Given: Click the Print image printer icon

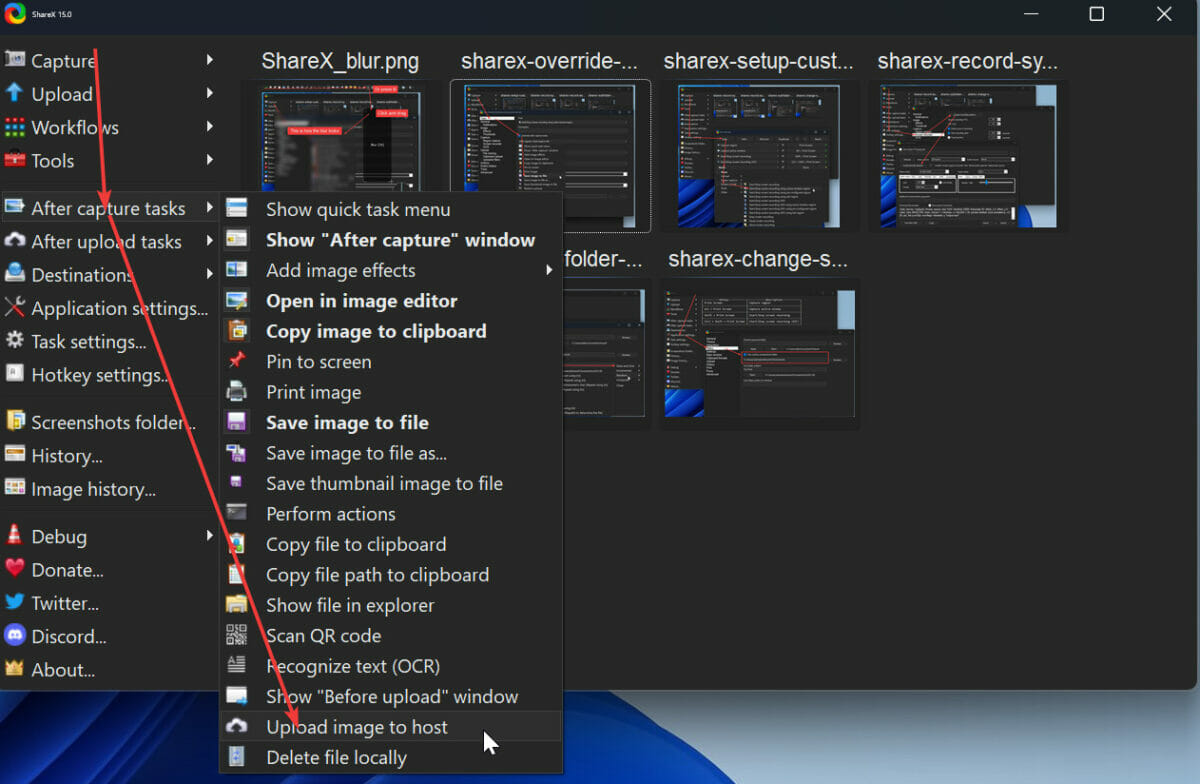Looking at the screenshot, I should [x=237, y=392].
